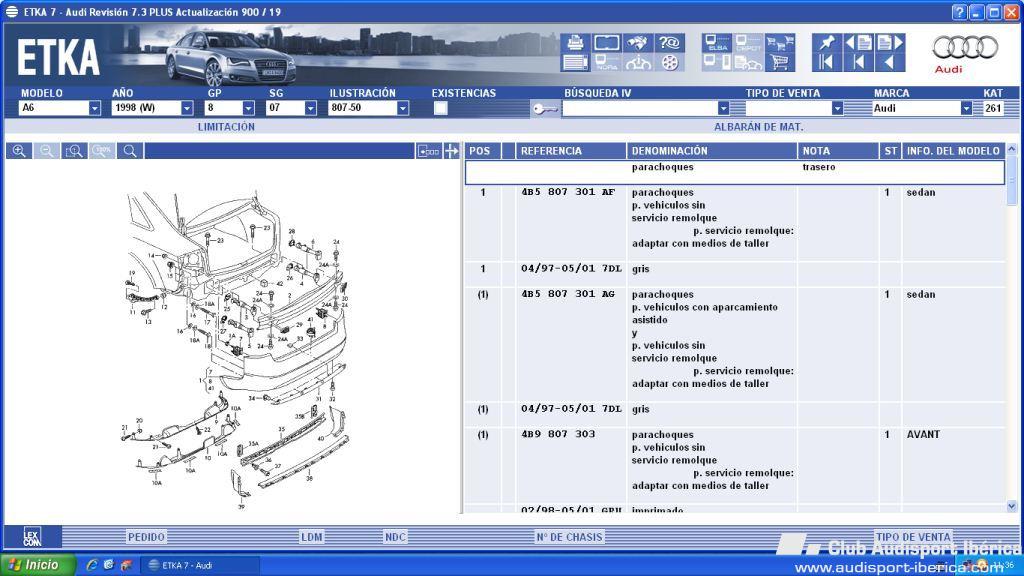Open the parts list icon below the printer
1024x576 pixels.
click(x=575, y=63)
